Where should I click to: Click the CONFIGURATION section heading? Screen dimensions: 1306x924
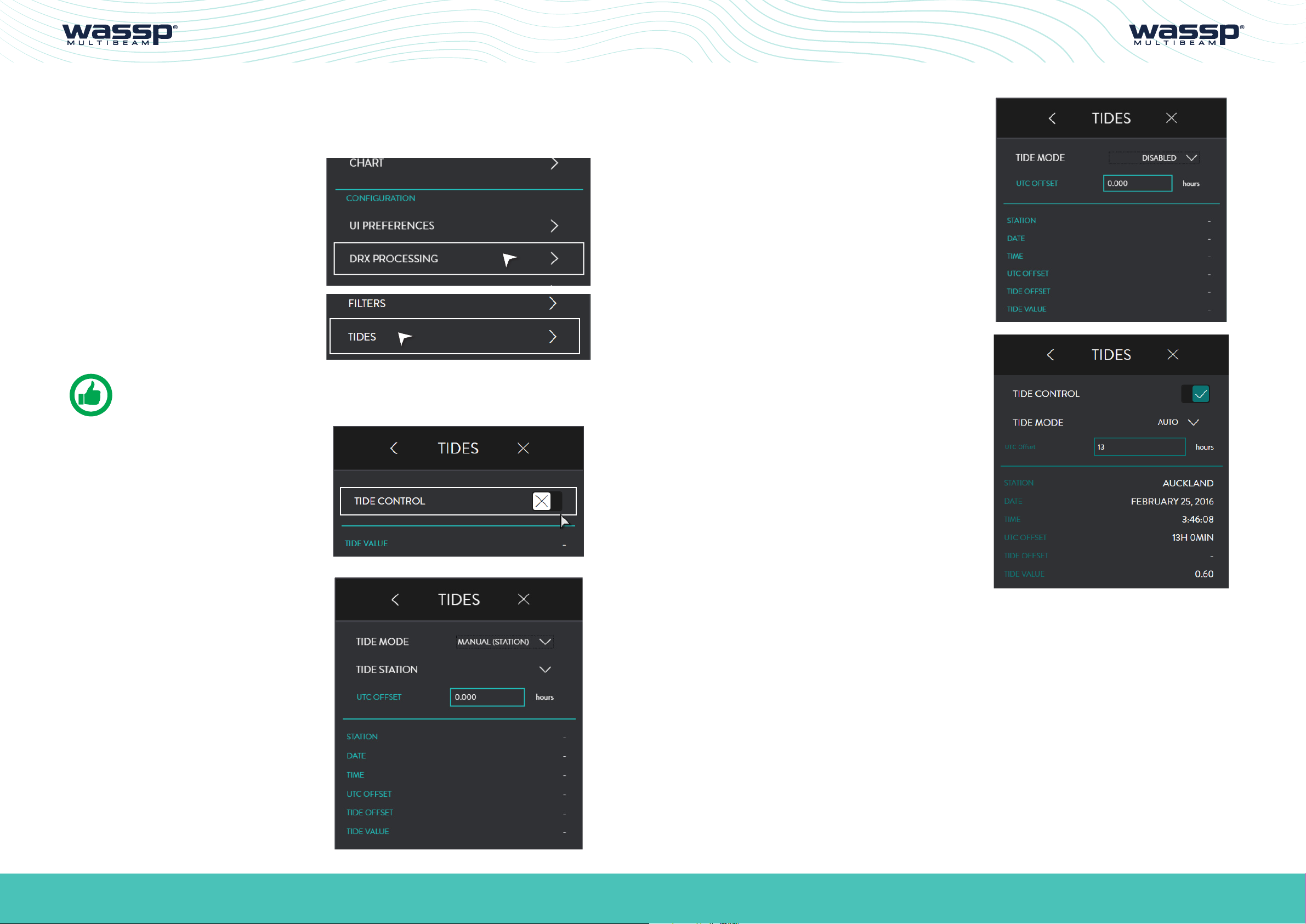pyautogui.click(x=381, y=199)
